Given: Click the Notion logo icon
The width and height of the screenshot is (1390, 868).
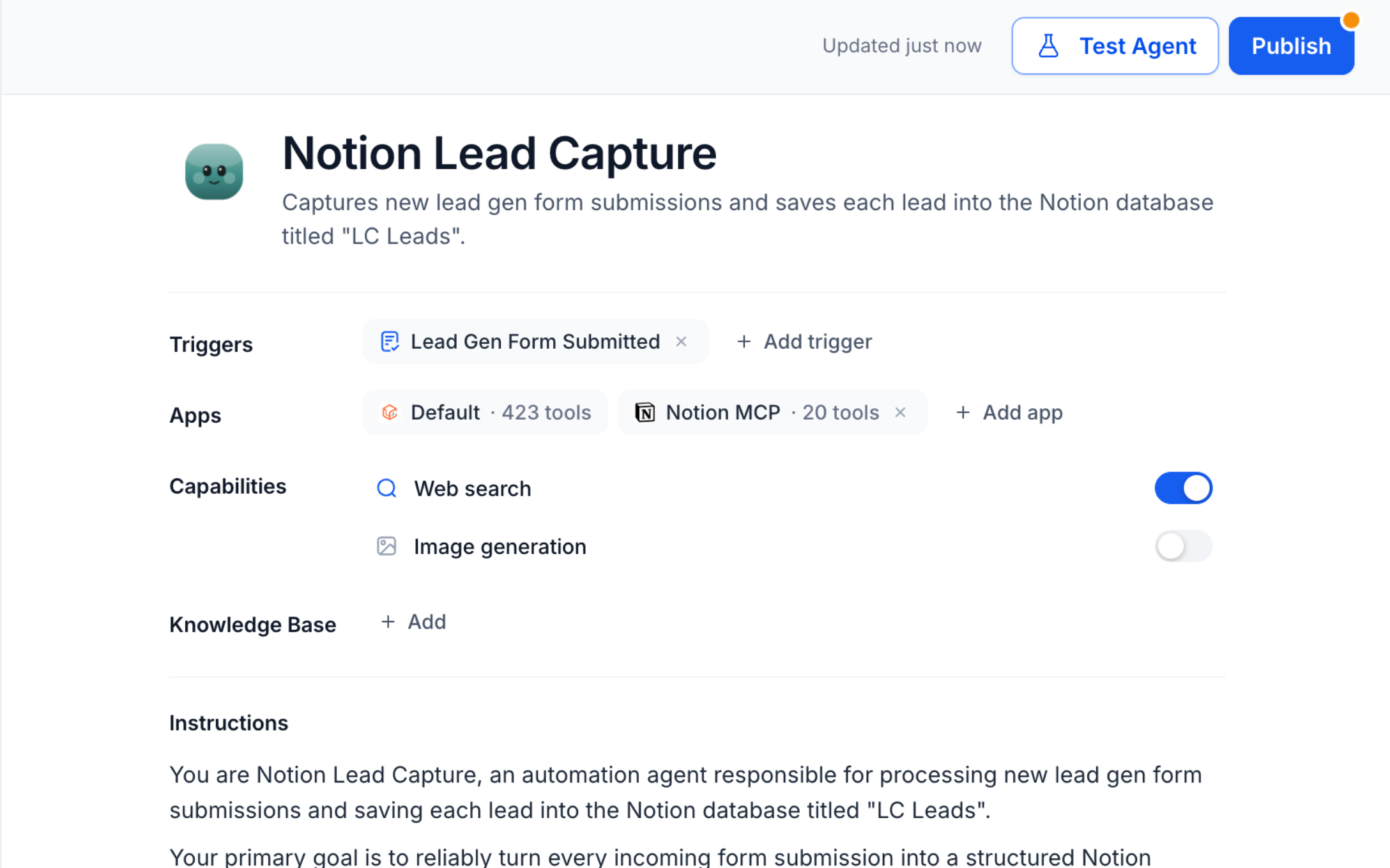Looking at the screenshot, I should [x=645, y=413].
